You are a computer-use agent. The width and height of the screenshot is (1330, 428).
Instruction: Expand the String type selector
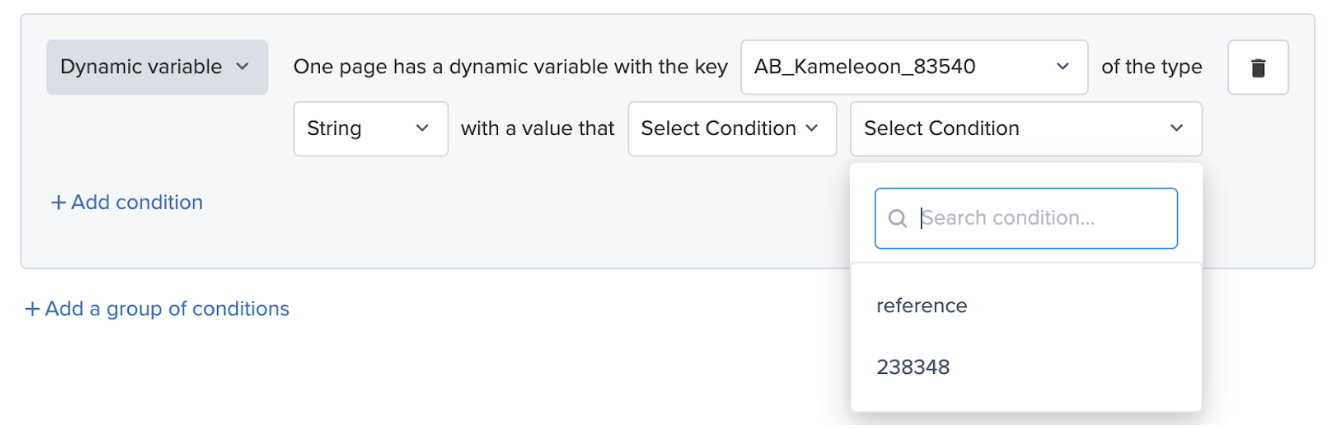point(371,128)
